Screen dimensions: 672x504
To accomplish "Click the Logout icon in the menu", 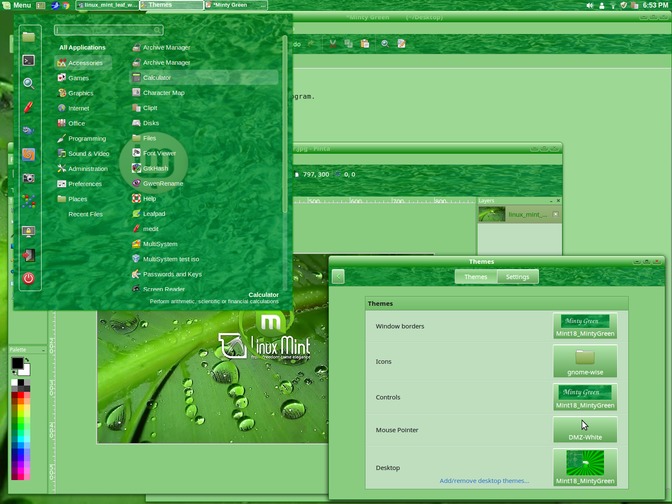I will click(29, 255).
